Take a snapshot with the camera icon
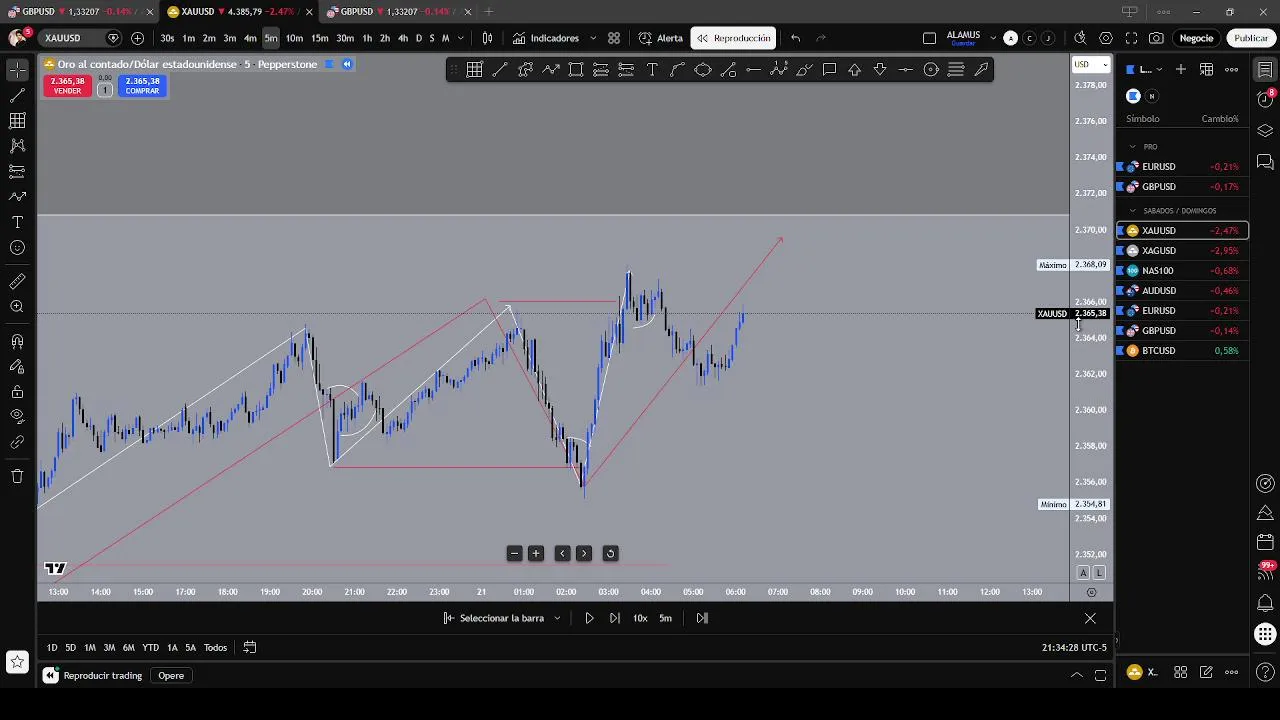Screen dimensions: 1280x720 1156,38
